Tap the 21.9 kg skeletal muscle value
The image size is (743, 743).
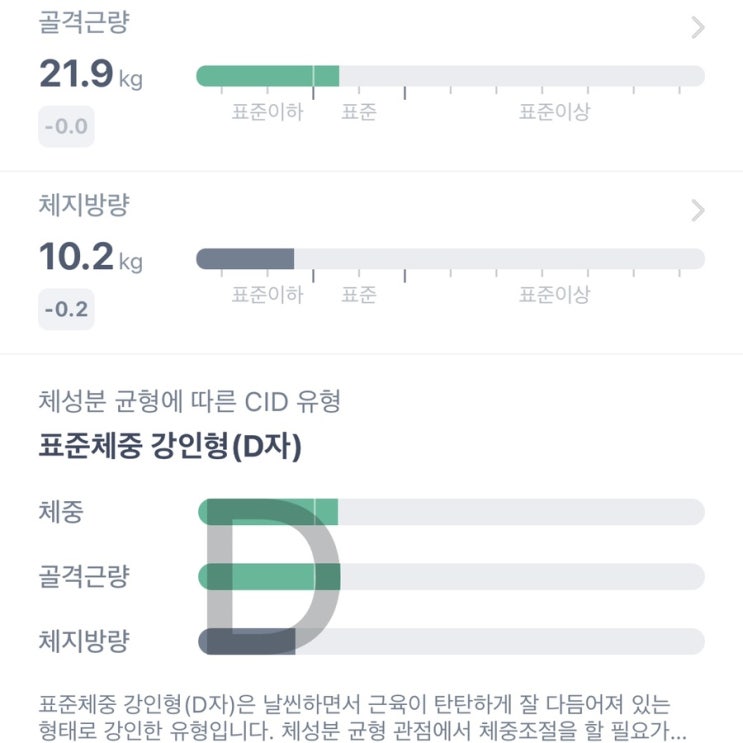[90, 74]
